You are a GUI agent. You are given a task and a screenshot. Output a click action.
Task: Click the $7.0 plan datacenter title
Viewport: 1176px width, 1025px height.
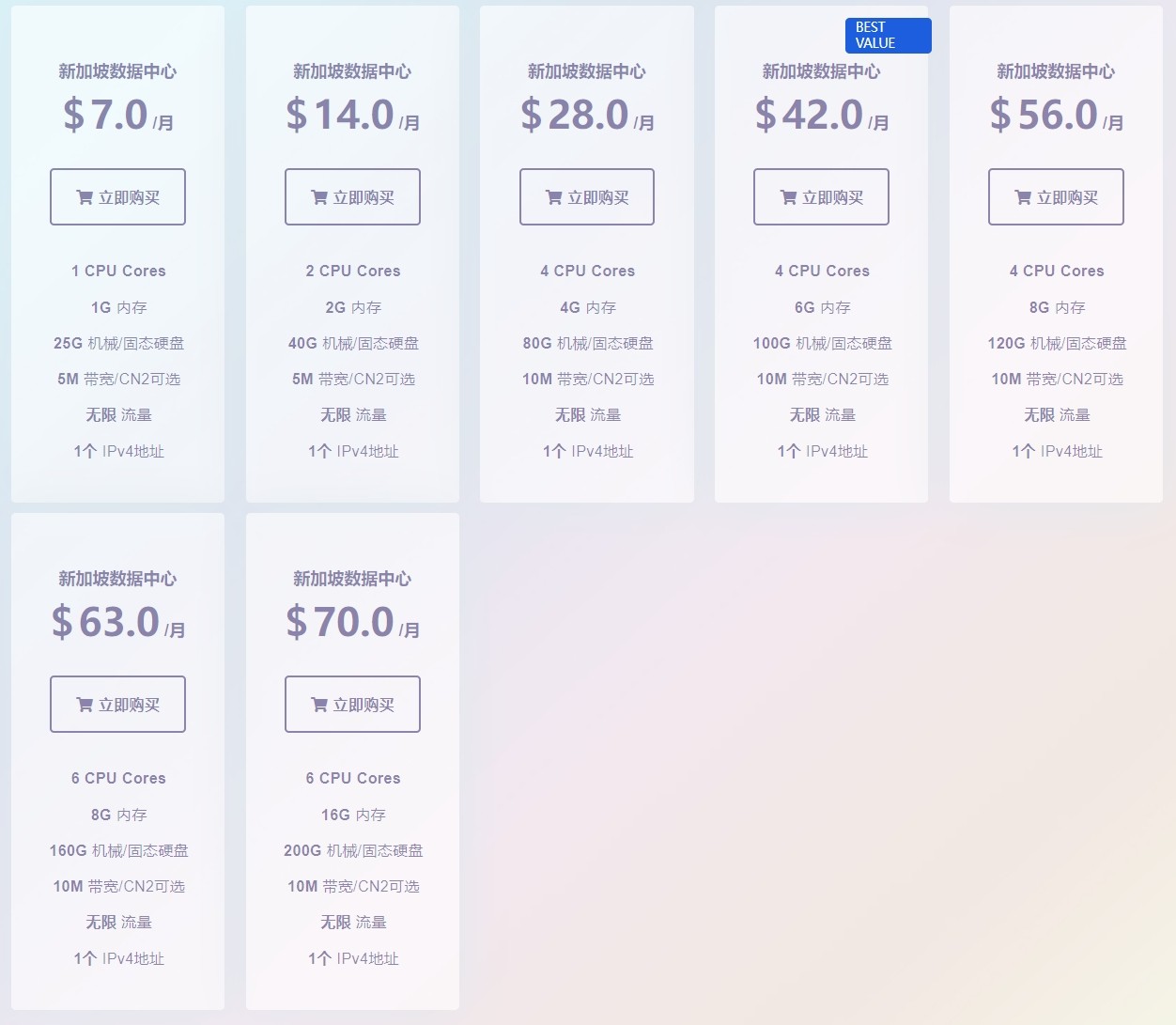[x=117, y=71]
